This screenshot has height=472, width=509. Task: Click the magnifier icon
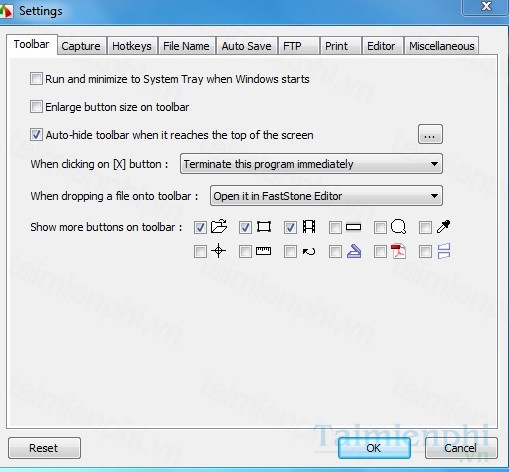(x=398, y=227)
